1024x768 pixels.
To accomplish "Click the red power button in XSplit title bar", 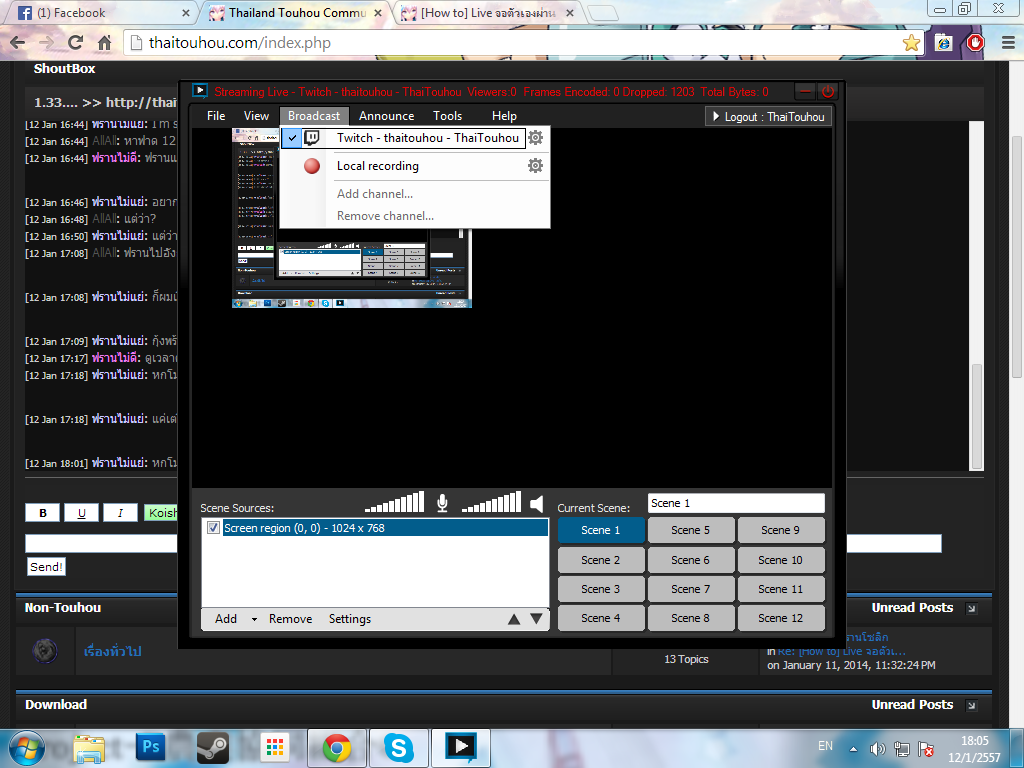I will tap(828, 91).
